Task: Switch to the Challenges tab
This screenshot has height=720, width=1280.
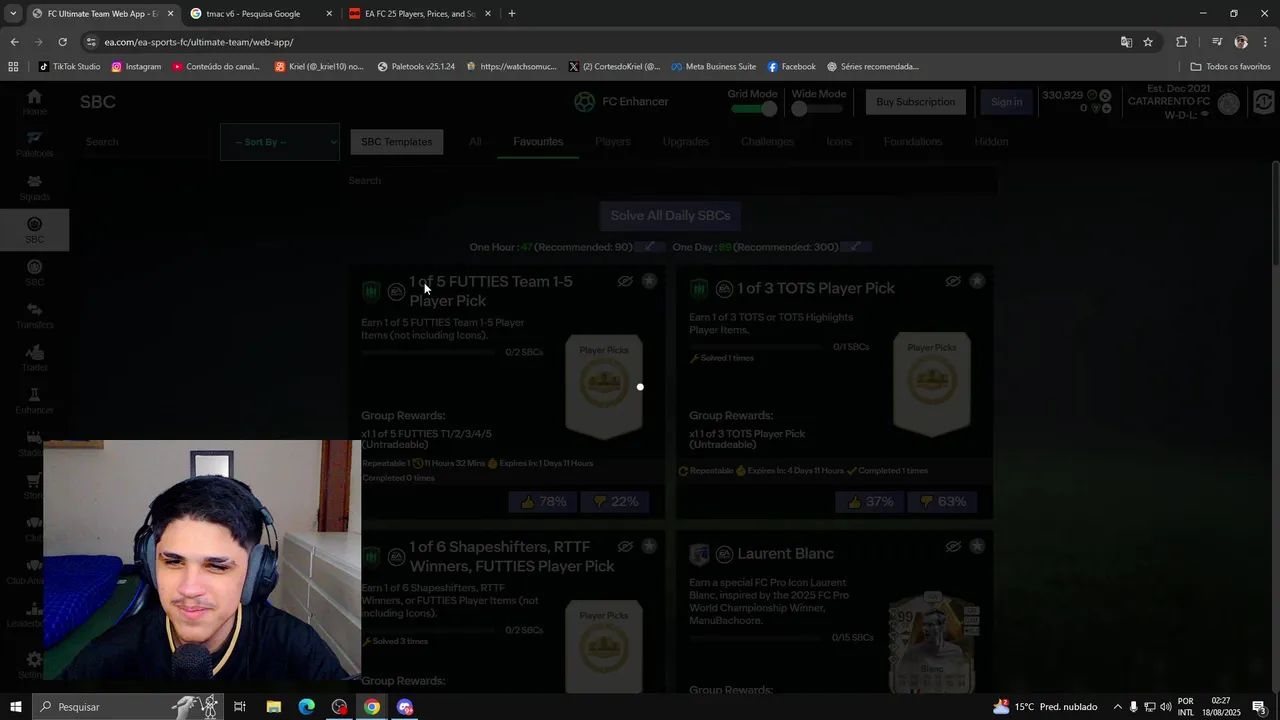Action: (768, 142)
